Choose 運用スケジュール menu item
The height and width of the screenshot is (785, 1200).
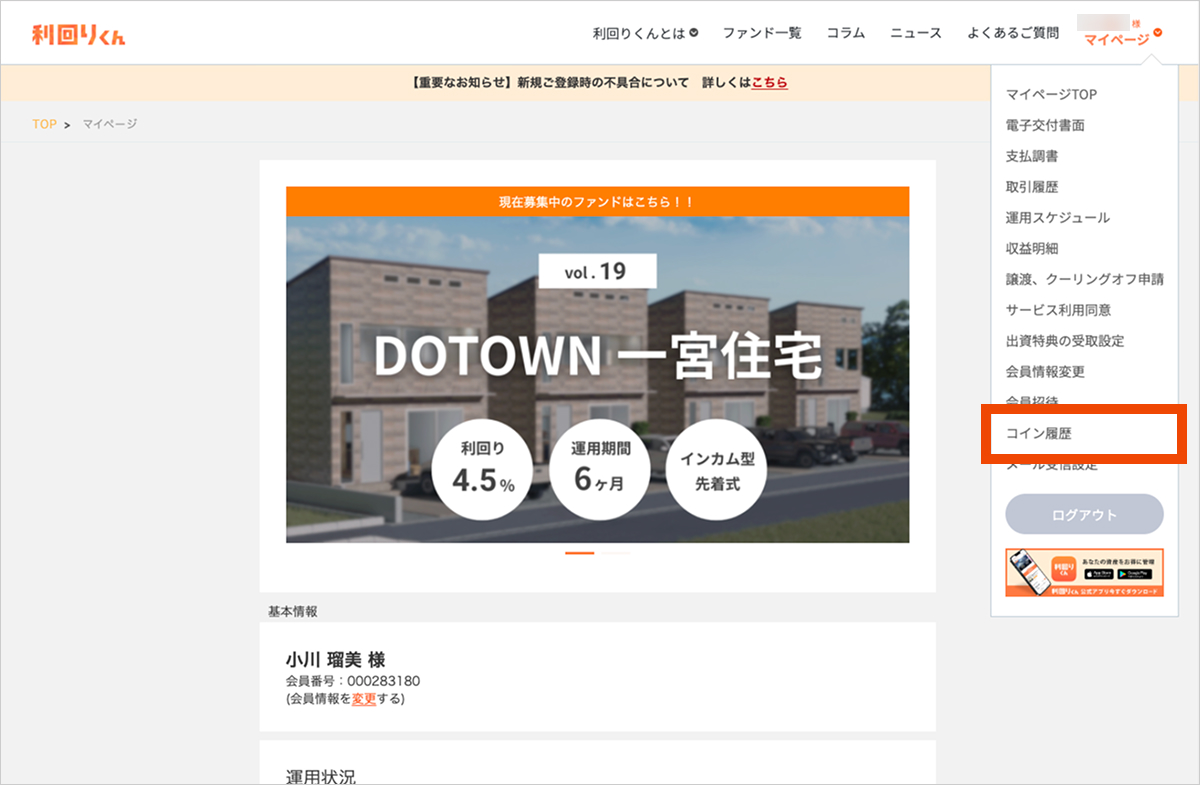(1057, 218)
